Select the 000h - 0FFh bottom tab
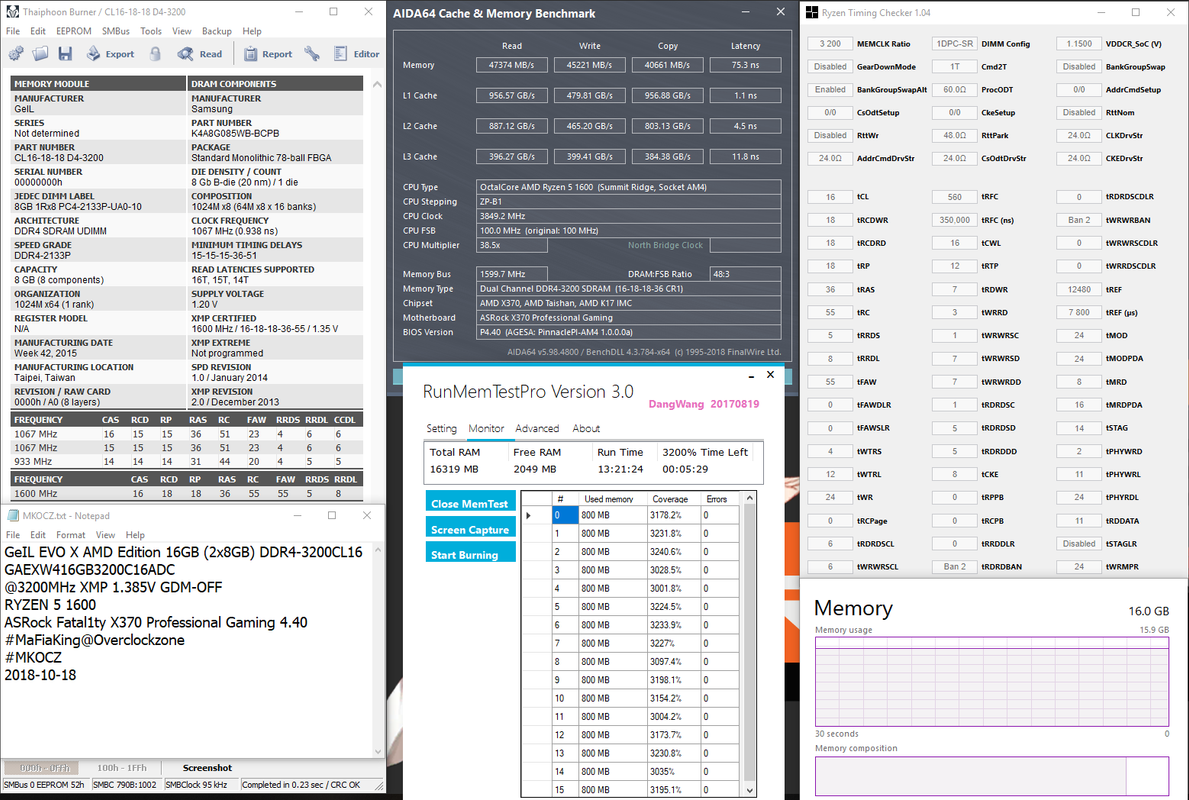 pos(44,767)
